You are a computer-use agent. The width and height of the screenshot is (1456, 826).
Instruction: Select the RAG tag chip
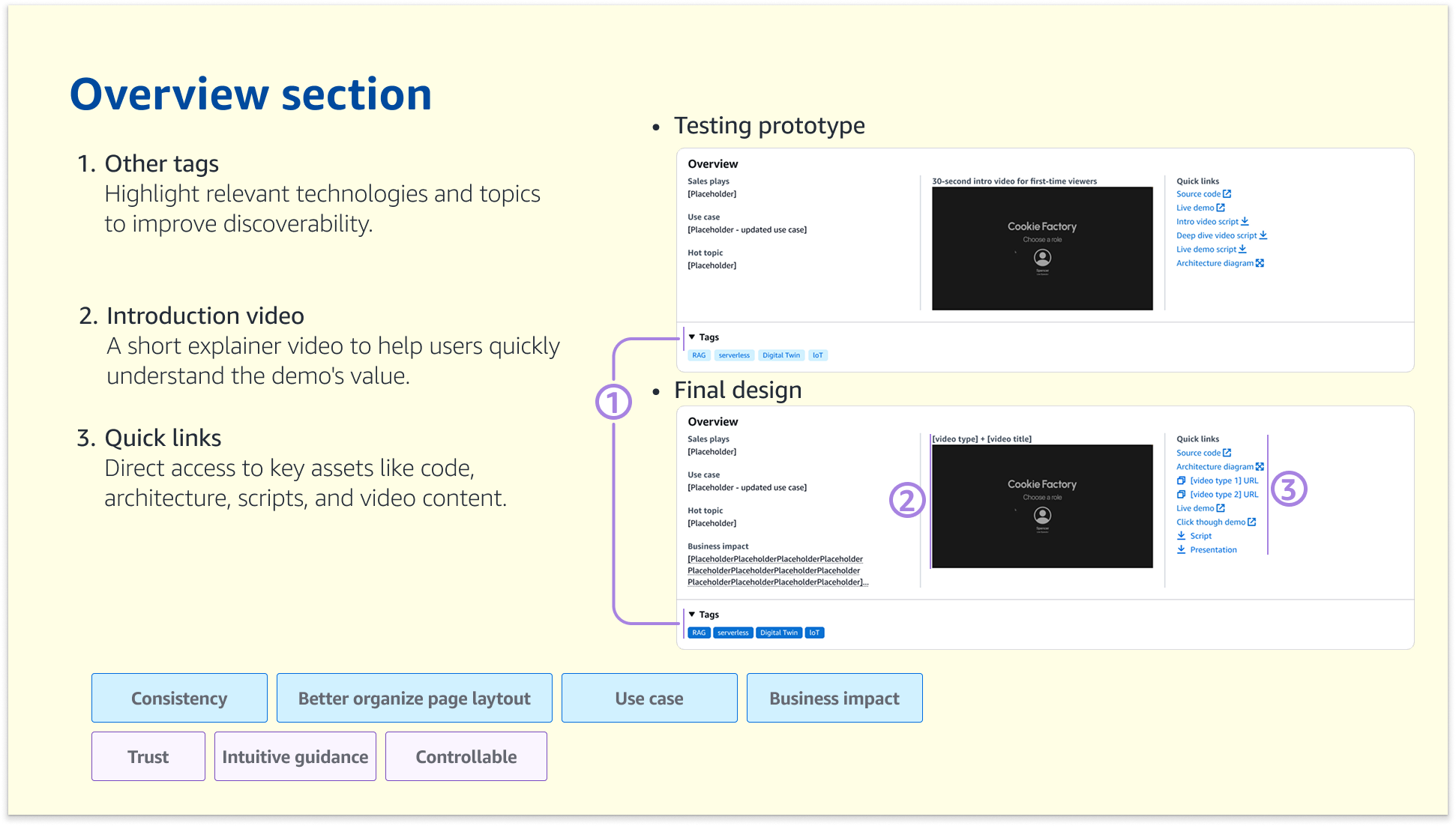coord(699,355)
